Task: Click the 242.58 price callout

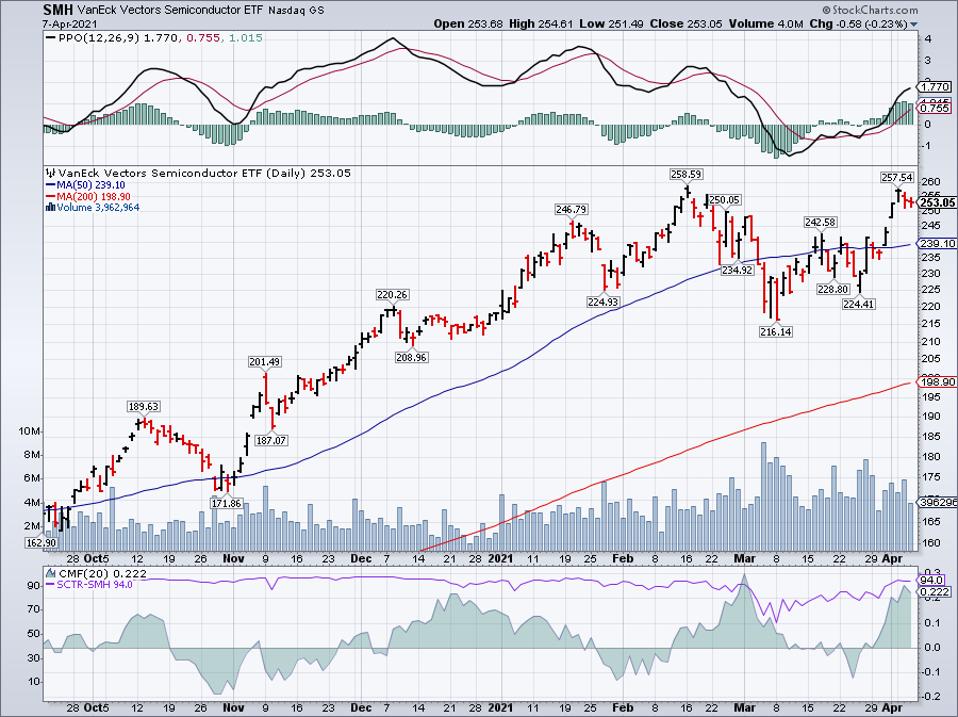Action: [x=821, y=222]
